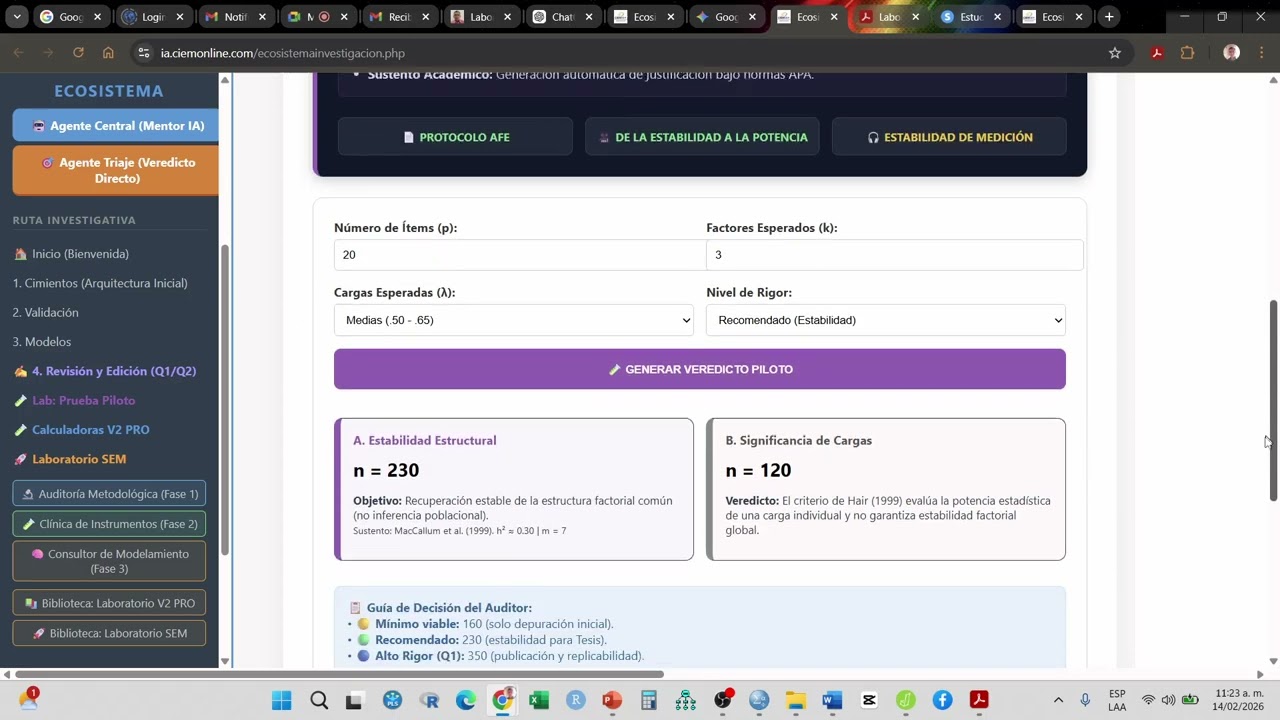Image resolution: width=1280 pixels, height=720 pixels.
Task: Open 4. Revisión y Edición (Q1/Q2)
Action: click(x=105, y=371)
